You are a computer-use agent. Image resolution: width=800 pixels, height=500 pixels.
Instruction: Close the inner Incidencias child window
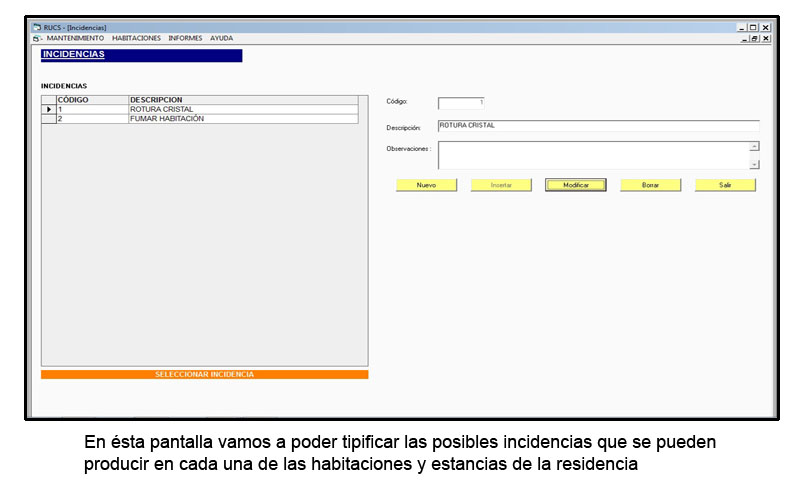point(766,39)
